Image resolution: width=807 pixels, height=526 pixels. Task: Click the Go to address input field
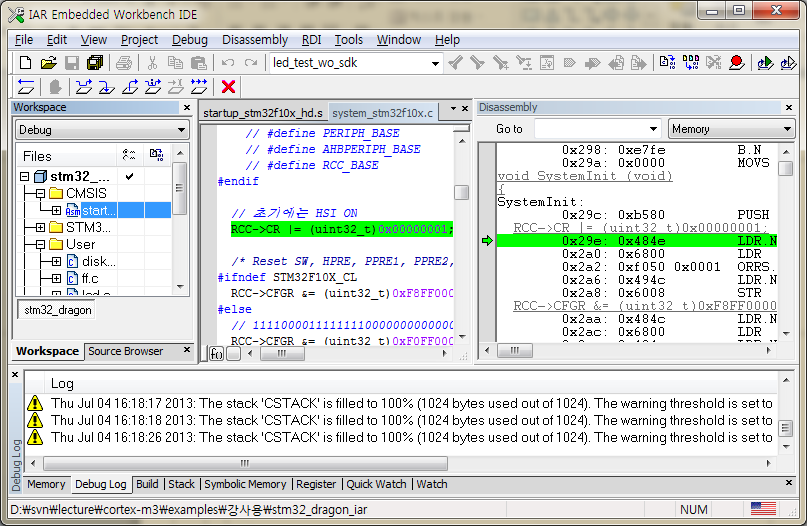590,129
